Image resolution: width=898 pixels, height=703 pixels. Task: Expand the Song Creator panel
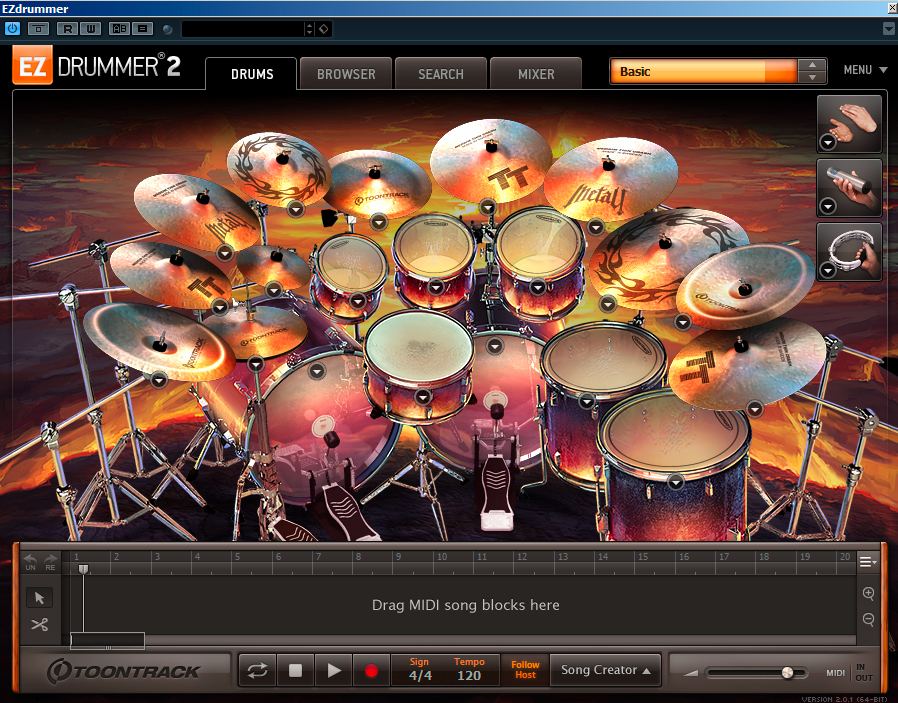coord(605,670)
